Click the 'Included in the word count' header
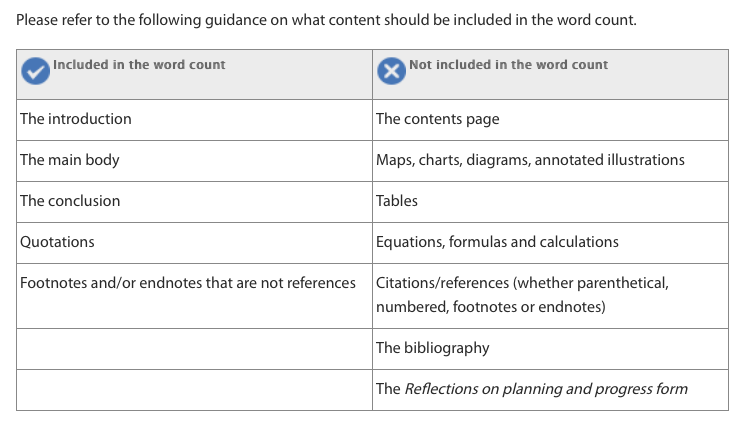This screenshot has height=422, width=743. [139, 65]
